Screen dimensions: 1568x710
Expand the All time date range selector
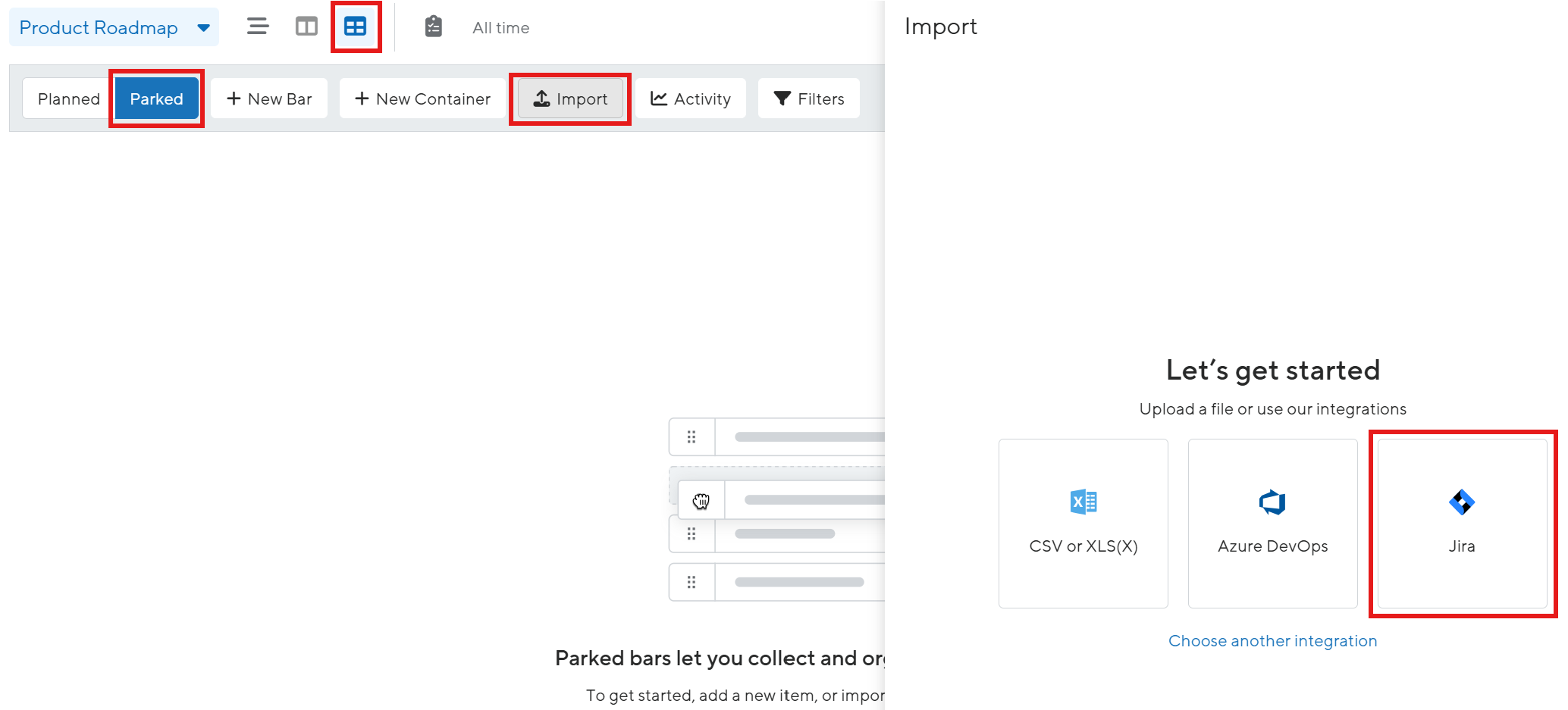pos(500,28)
